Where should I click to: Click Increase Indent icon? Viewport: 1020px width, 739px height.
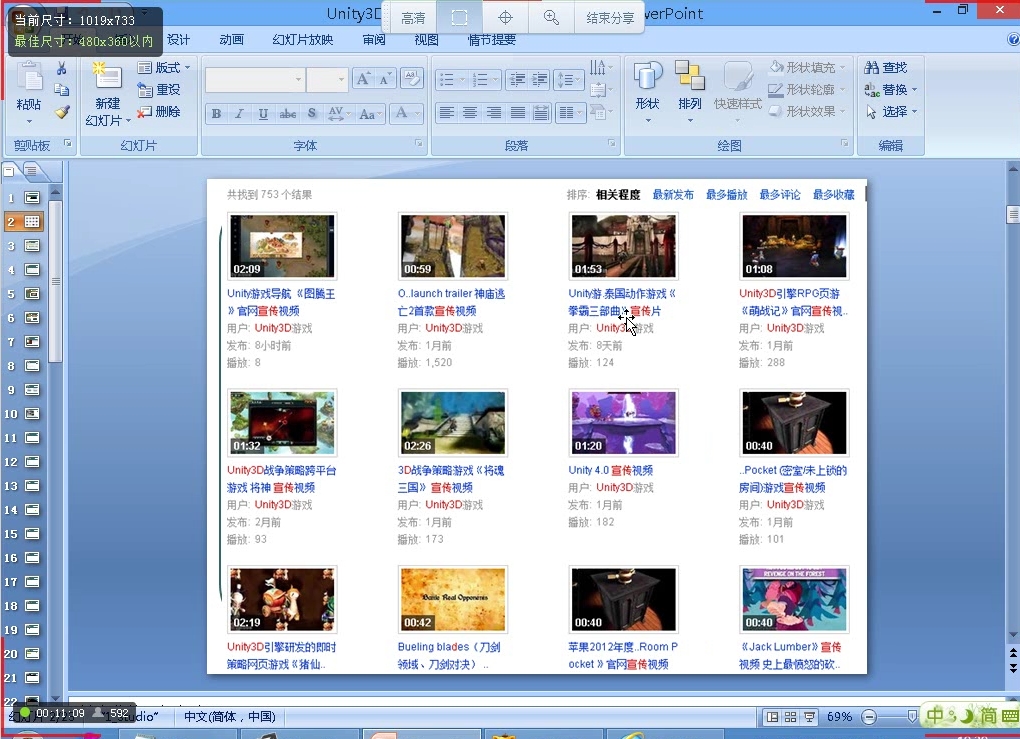[540, 80]
